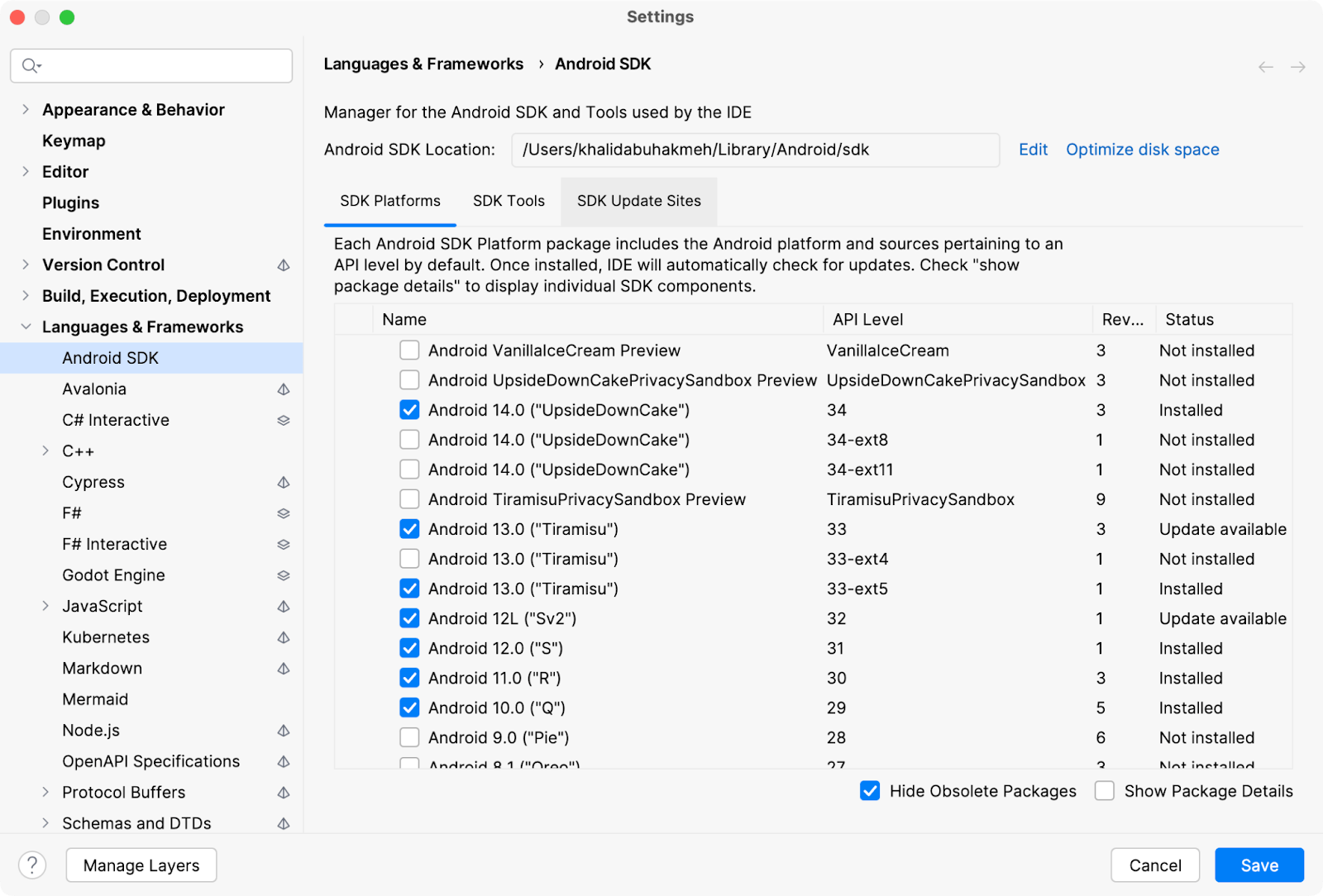This screenshot has height=896, width=1323.
Task: Click the back navigation arrow
Action: (1265, 67)
